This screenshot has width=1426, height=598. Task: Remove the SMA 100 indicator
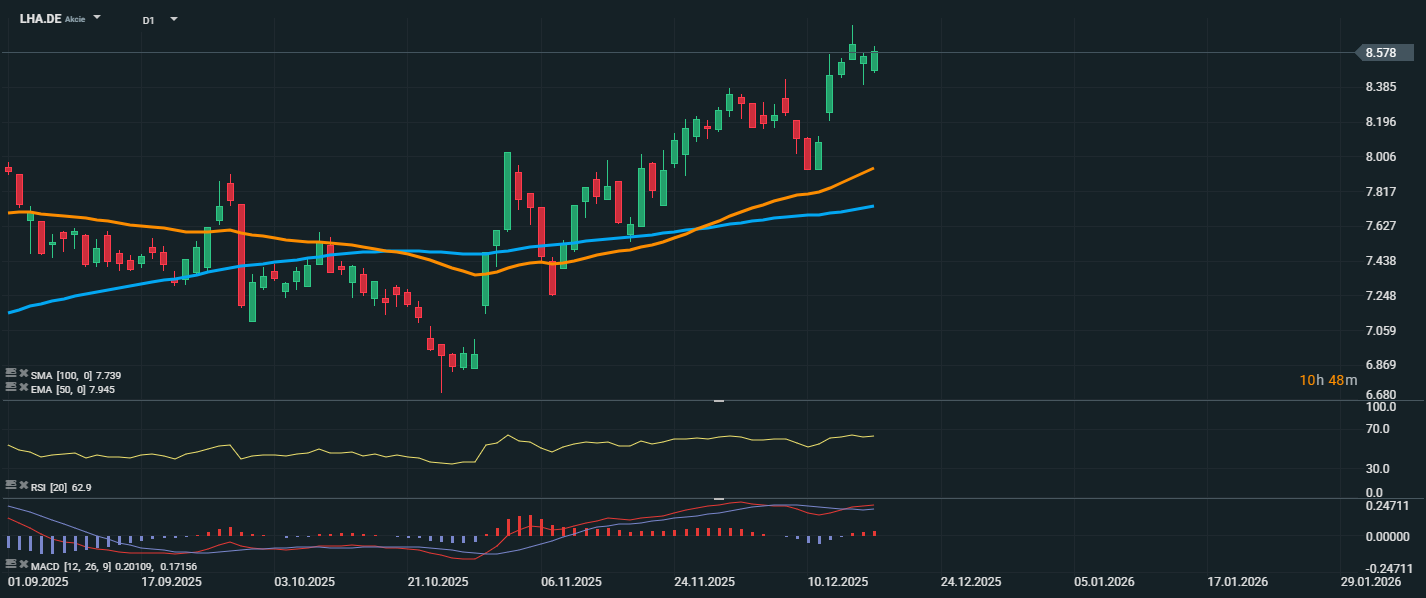coord(23,375)
